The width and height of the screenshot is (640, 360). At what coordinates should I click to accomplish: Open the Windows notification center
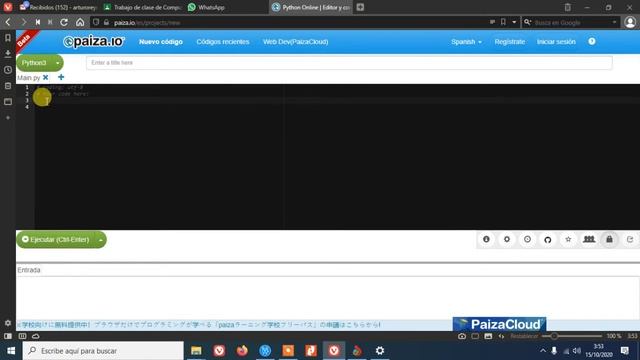coord(625,351)
